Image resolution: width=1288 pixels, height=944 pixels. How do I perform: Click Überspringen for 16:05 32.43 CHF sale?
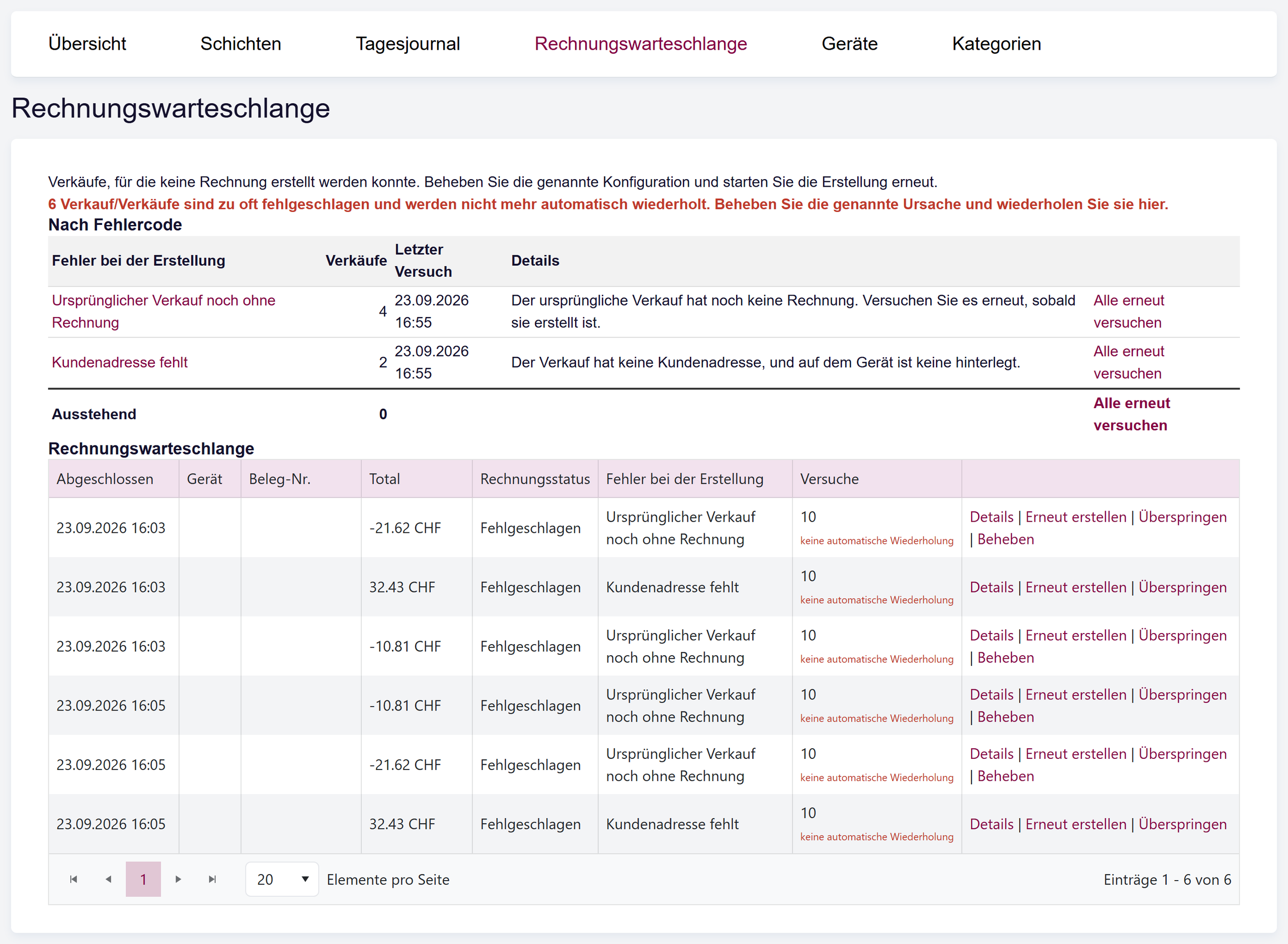pyautogui.click(x=1183, y=824)
